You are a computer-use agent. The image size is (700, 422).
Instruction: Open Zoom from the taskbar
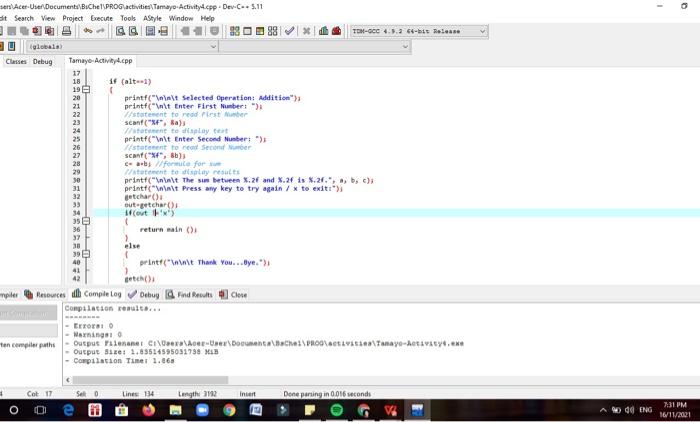click(202, 409)
